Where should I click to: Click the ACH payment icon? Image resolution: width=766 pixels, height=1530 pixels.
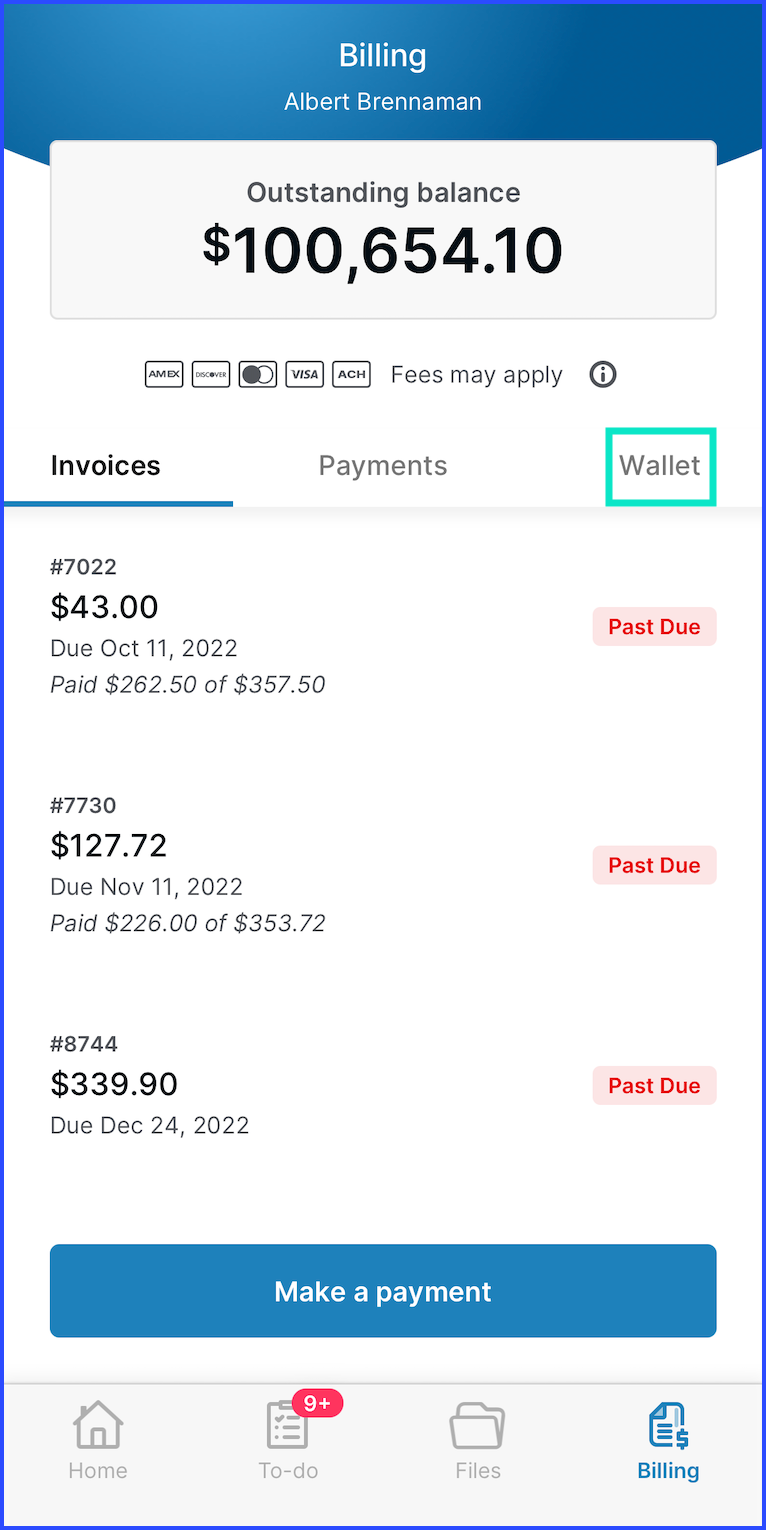pyautogui.click(x=351, y=375)
